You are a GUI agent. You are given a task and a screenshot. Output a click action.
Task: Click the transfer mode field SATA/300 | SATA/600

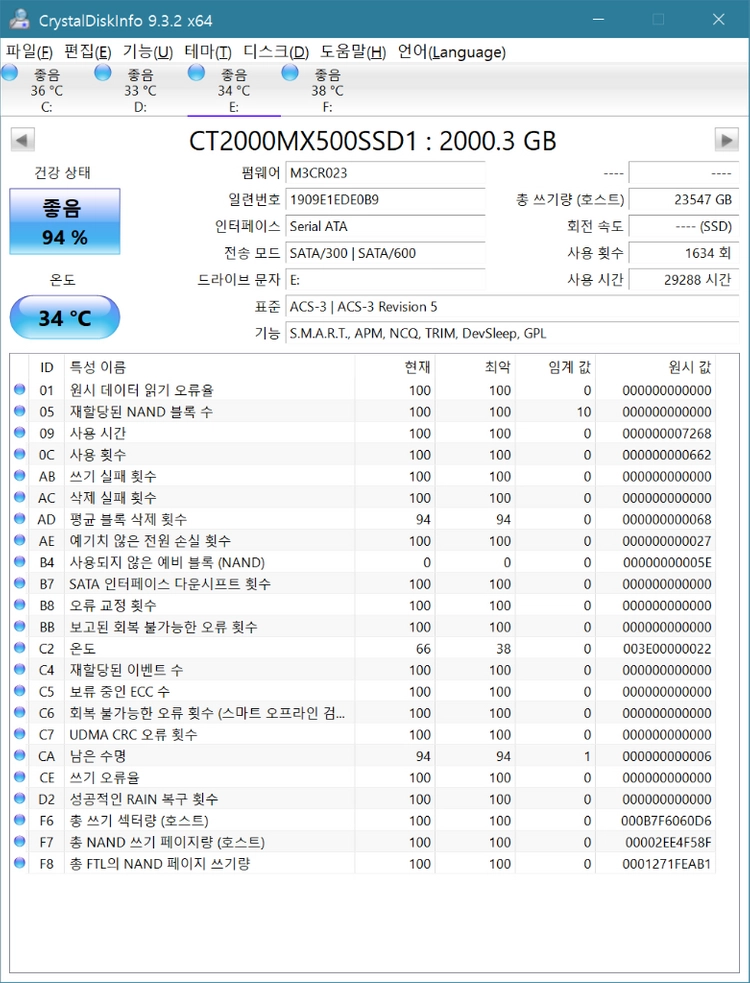tap(385, 253)
